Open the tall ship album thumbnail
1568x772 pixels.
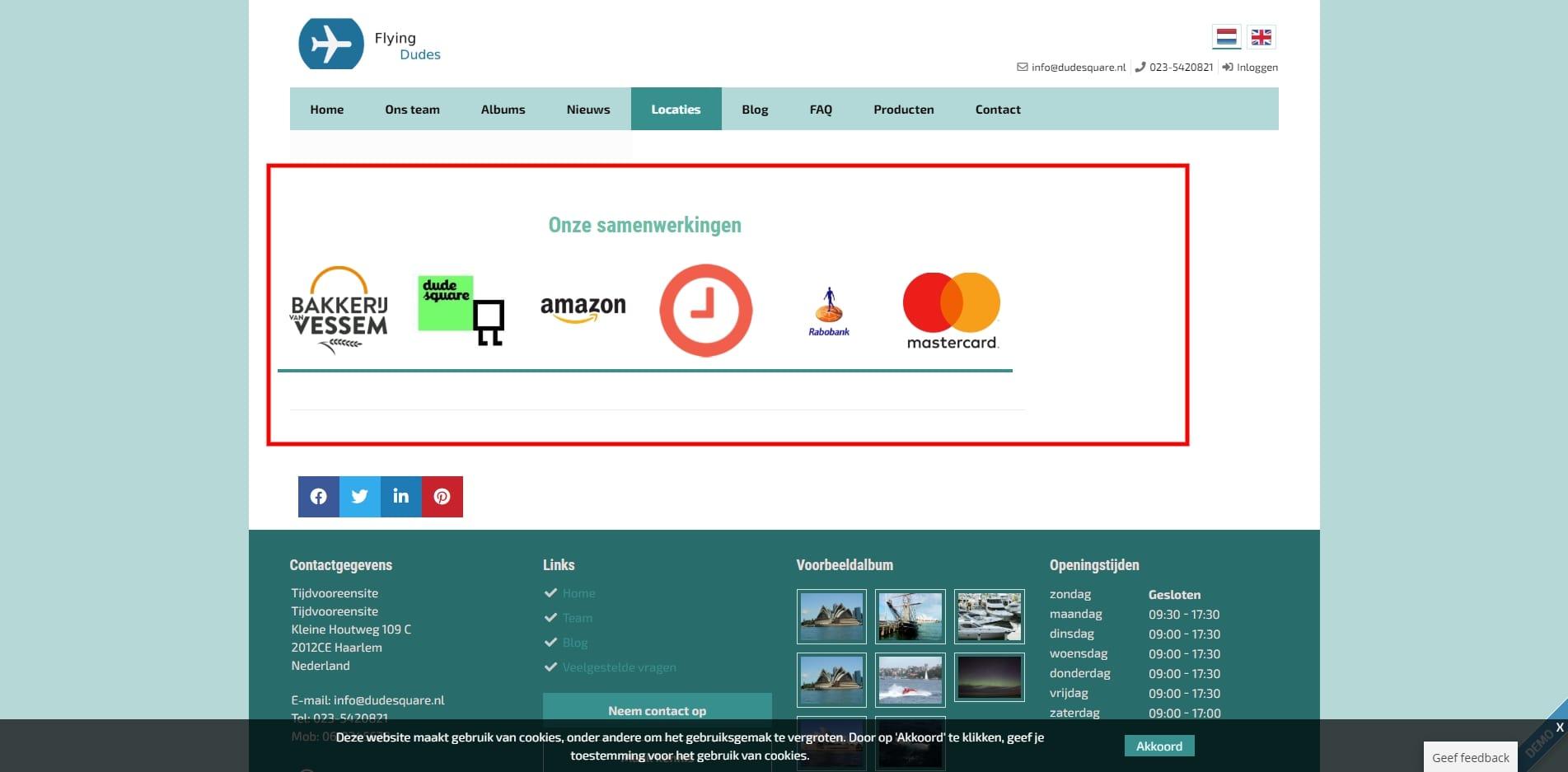click(910, 616)
